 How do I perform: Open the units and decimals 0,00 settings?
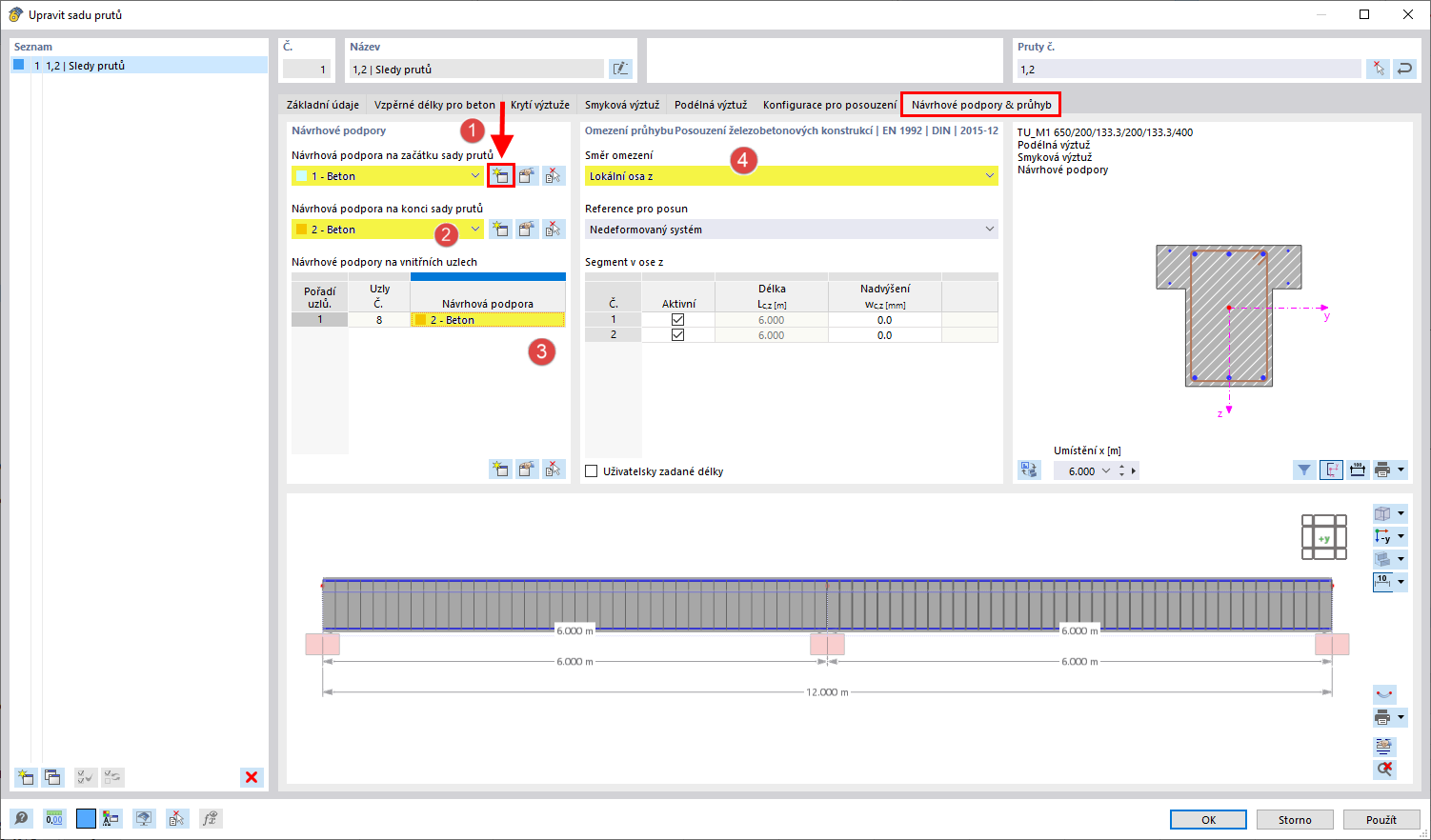[54, 818]
